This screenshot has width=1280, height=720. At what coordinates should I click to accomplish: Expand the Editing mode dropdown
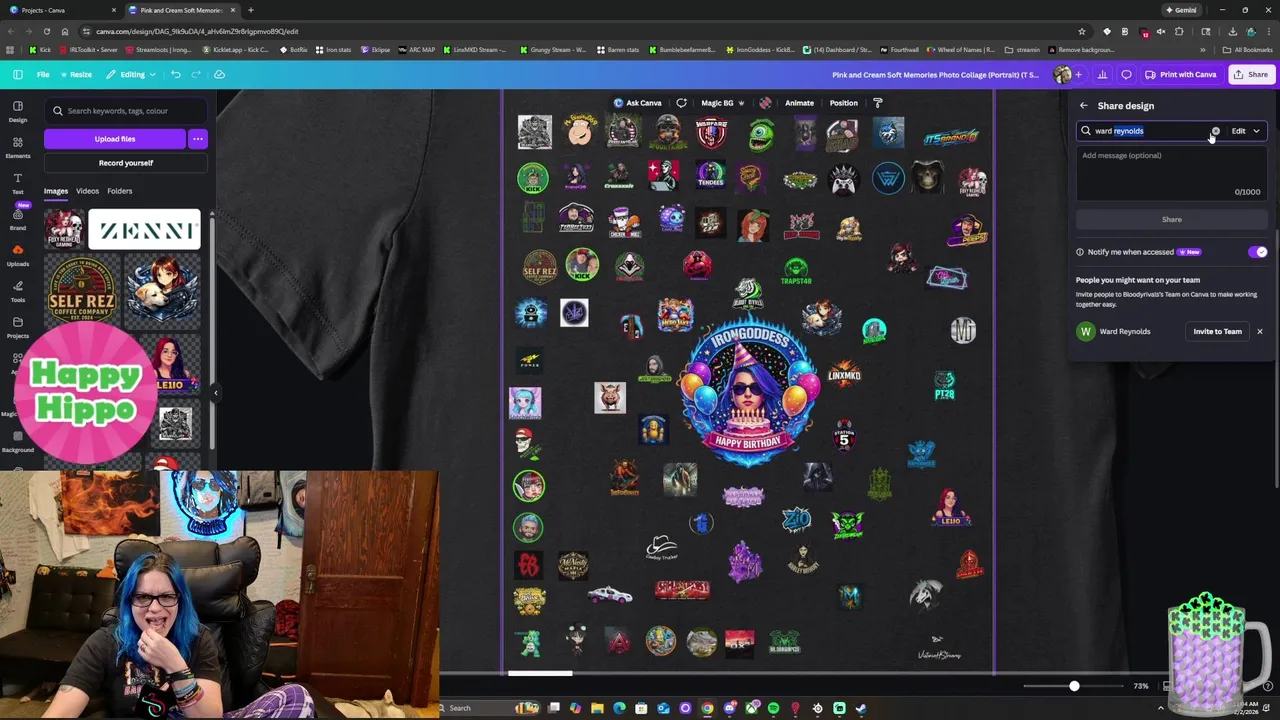[x=132, y=74]
